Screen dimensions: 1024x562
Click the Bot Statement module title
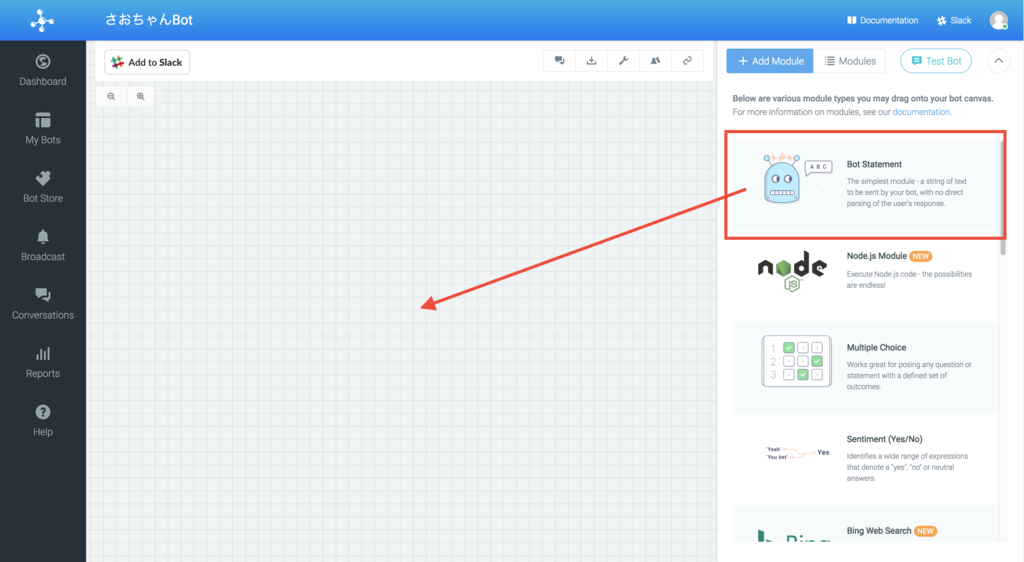[x=874, y=164]
